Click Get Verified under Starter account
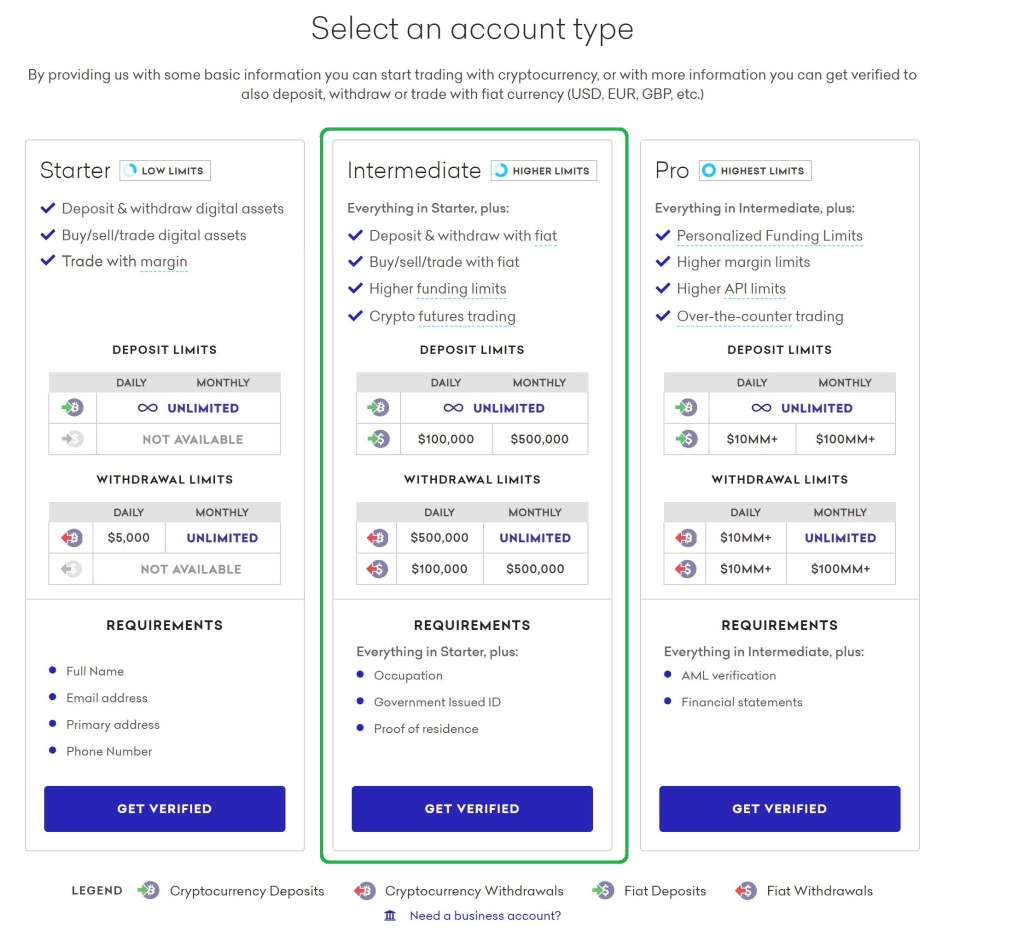The width and height of the screenshot is (1024, 947). point(164,808)
